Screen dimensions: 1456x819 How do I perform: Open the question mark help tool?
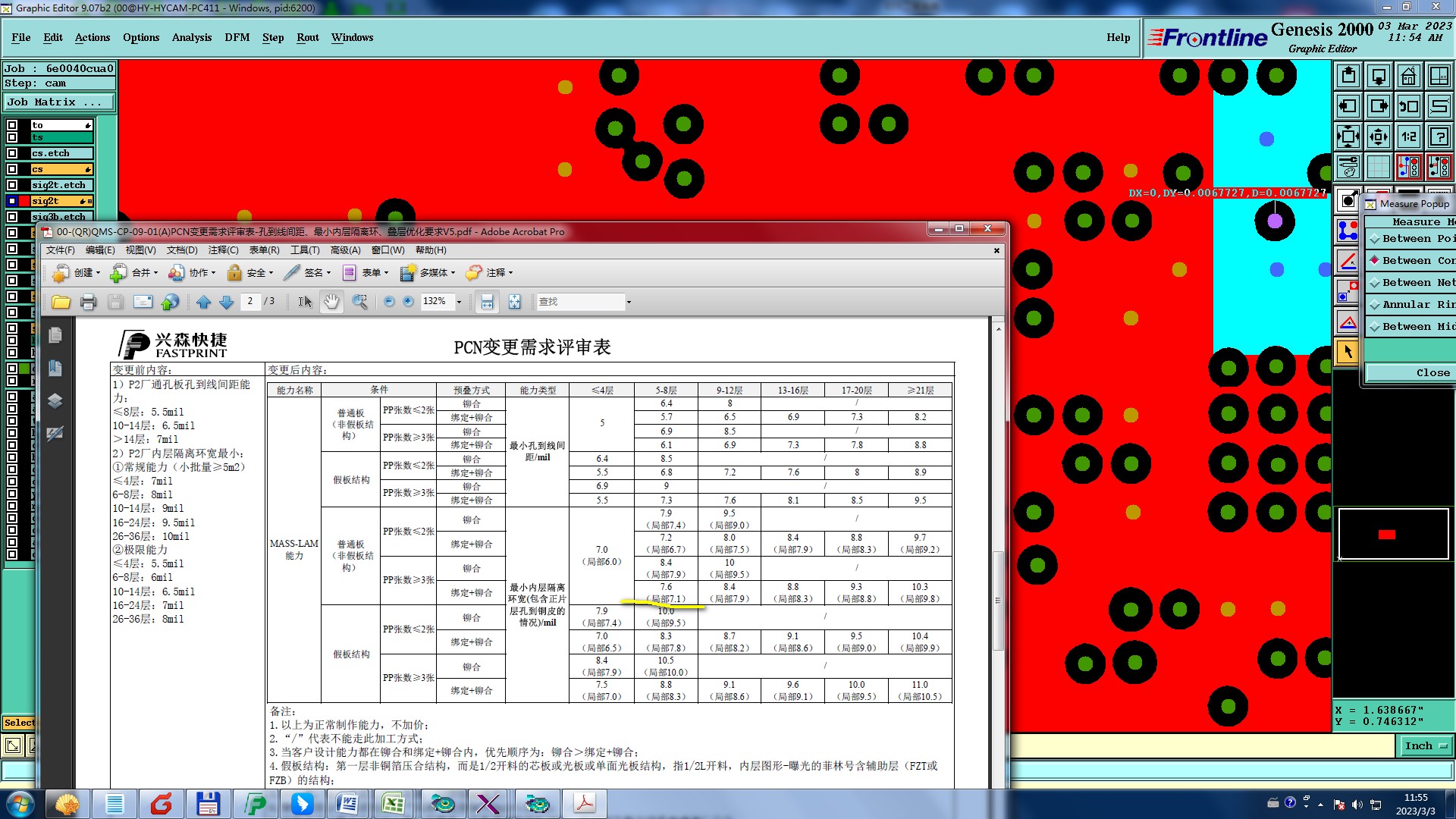pyautogui.click(x=1439, y=137)
